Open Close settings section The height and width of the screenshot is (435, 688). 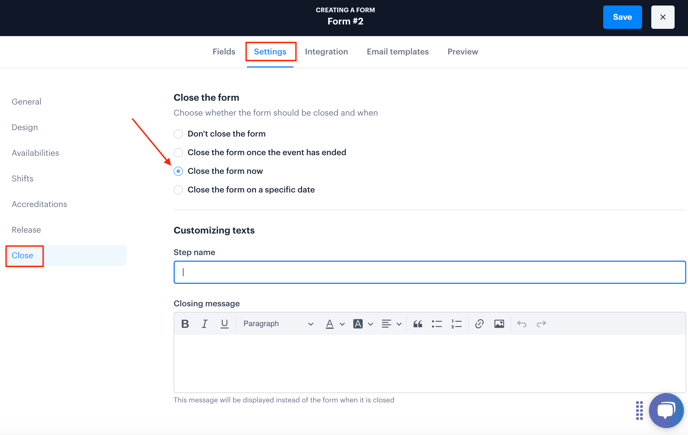point(66,255)
